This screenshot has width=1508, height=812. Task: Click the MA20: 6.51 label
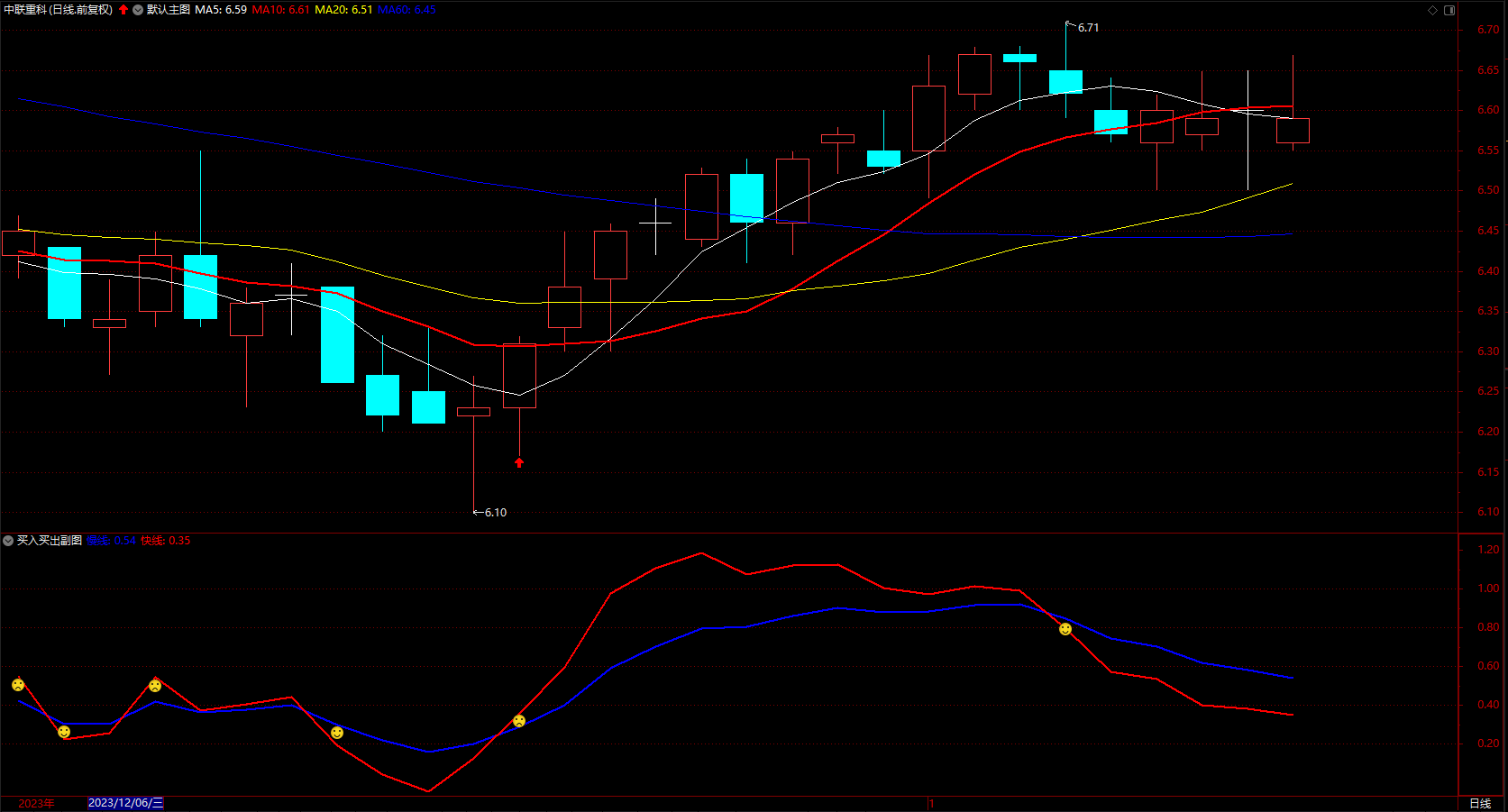343,10
